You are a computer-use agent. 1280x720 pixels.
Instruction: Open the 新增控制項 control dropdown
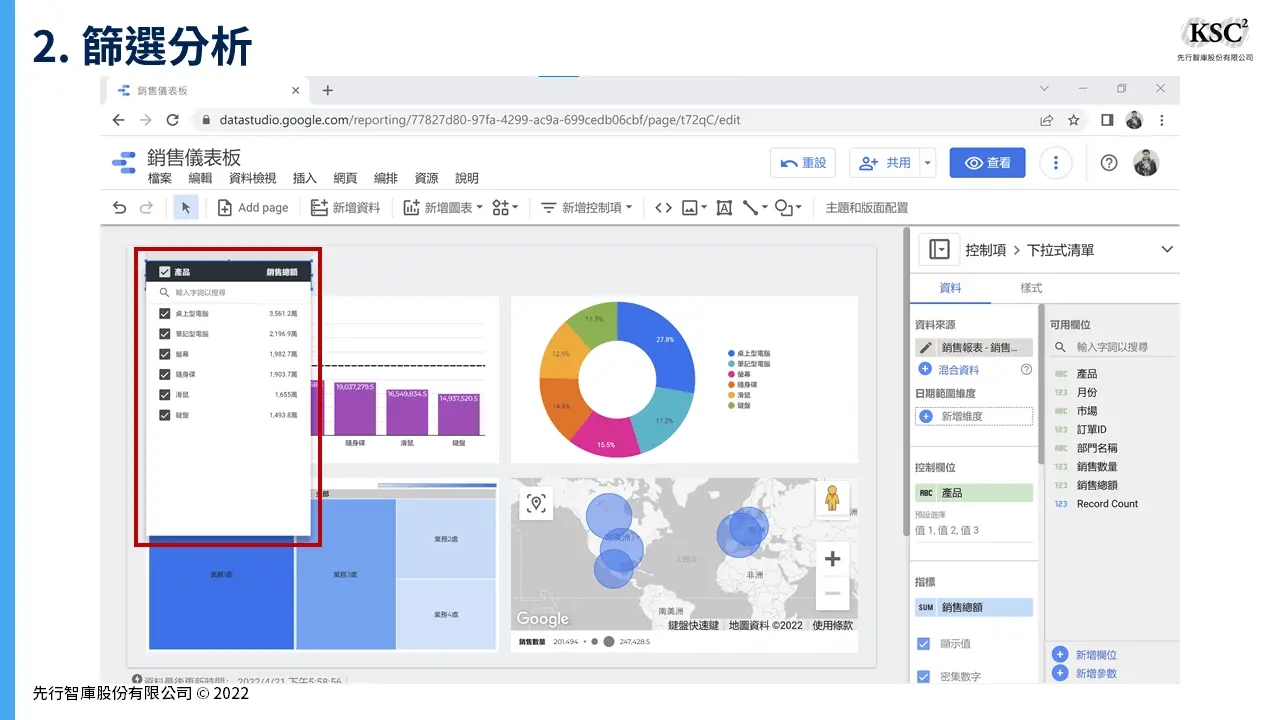pos(587,208)
